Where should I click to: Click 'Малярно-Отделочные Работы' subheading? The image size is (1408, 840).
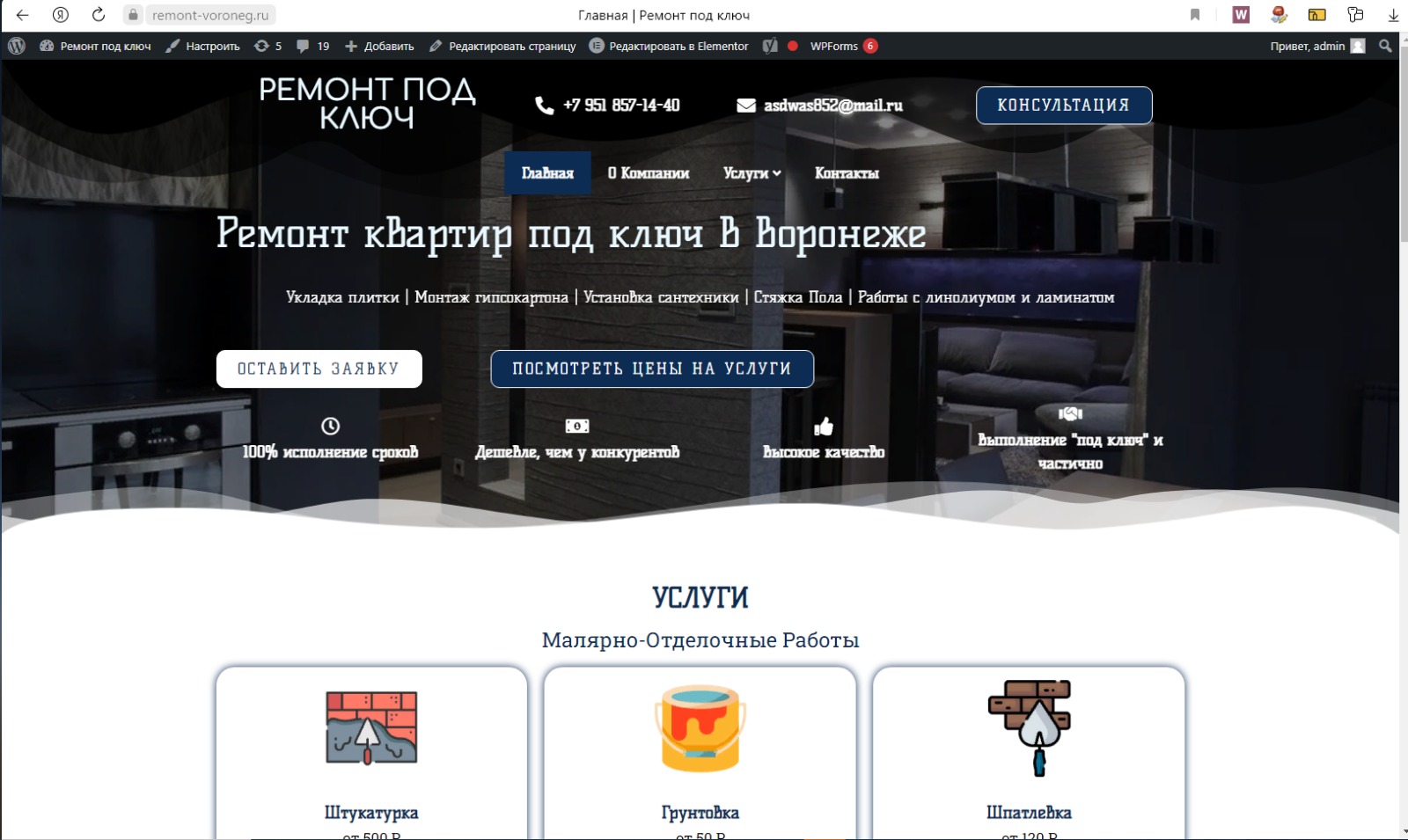click(x=700, y=640)
